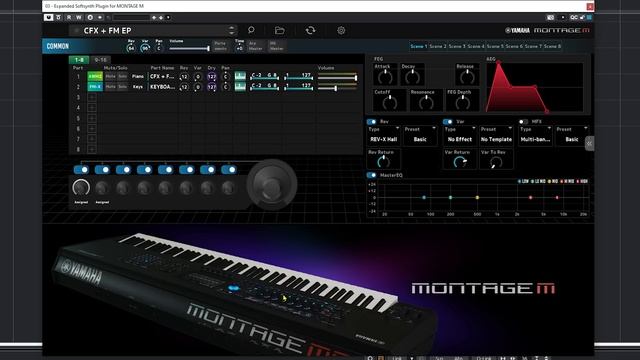The image size is (640, 360).
Task: Toggle the first knob link switch
Action: [81, 169]
